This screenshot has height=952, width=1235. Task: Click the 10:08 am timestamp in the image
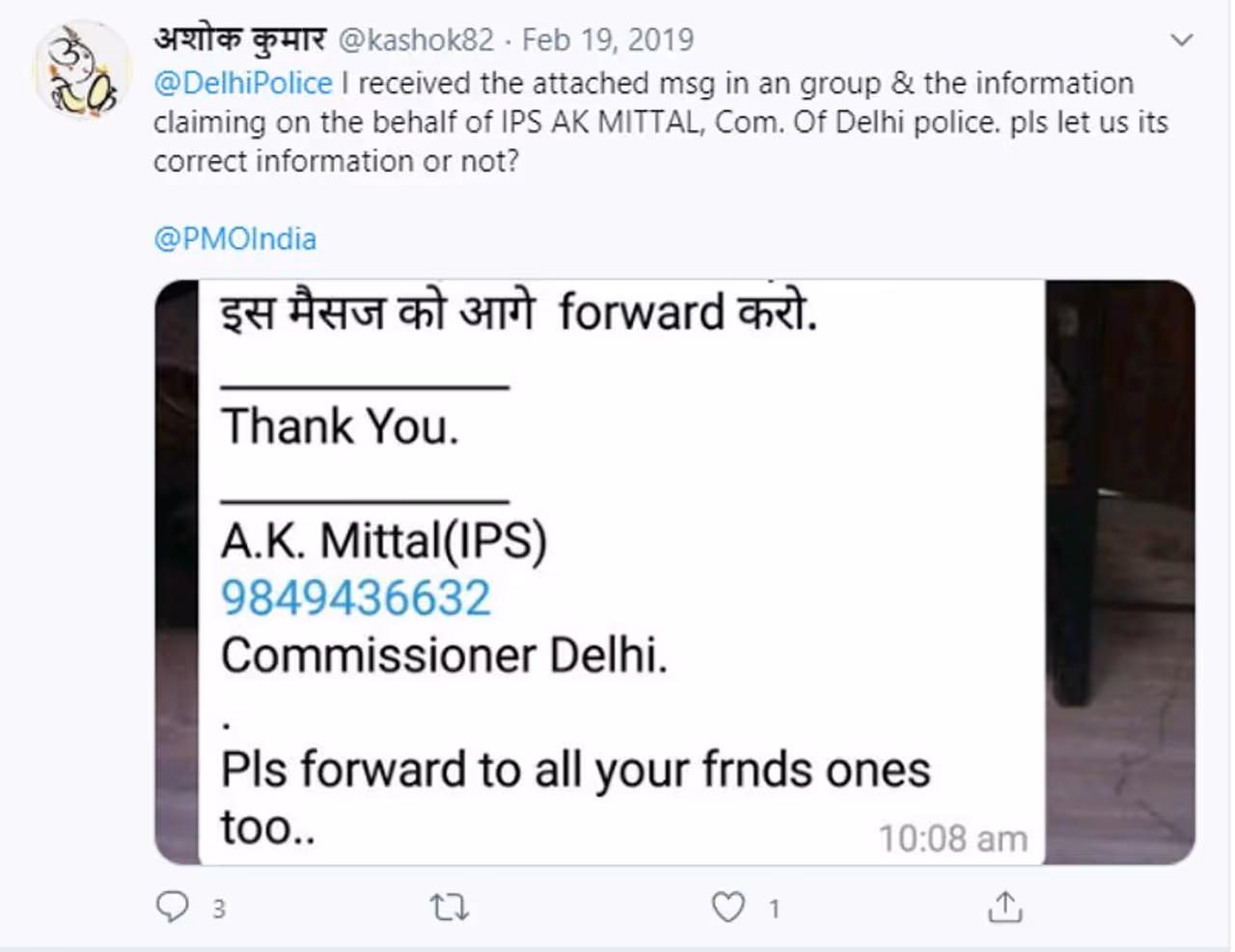click(952, 839)
